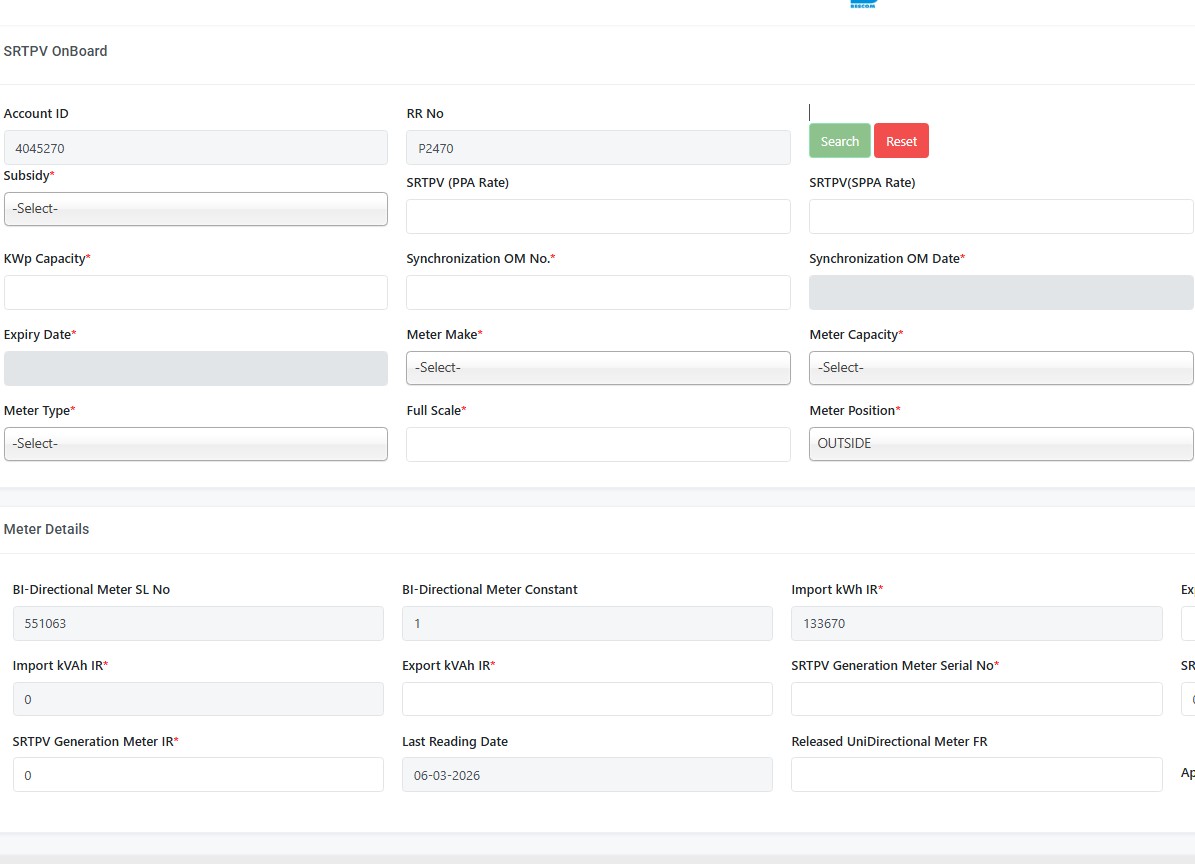
Task: Click the RR No field
Action: click(598, 148)
